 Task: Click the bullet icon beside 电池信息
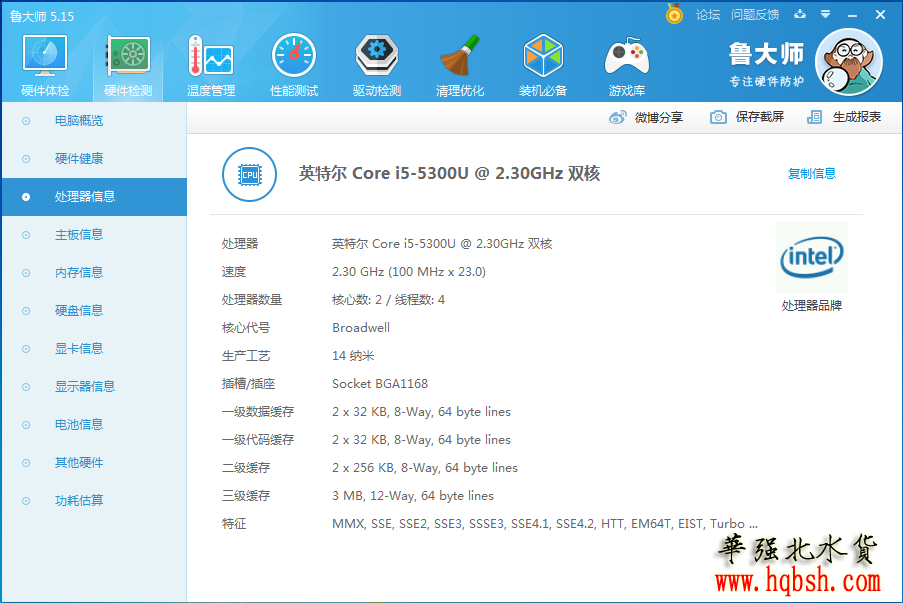coord(26,425)
